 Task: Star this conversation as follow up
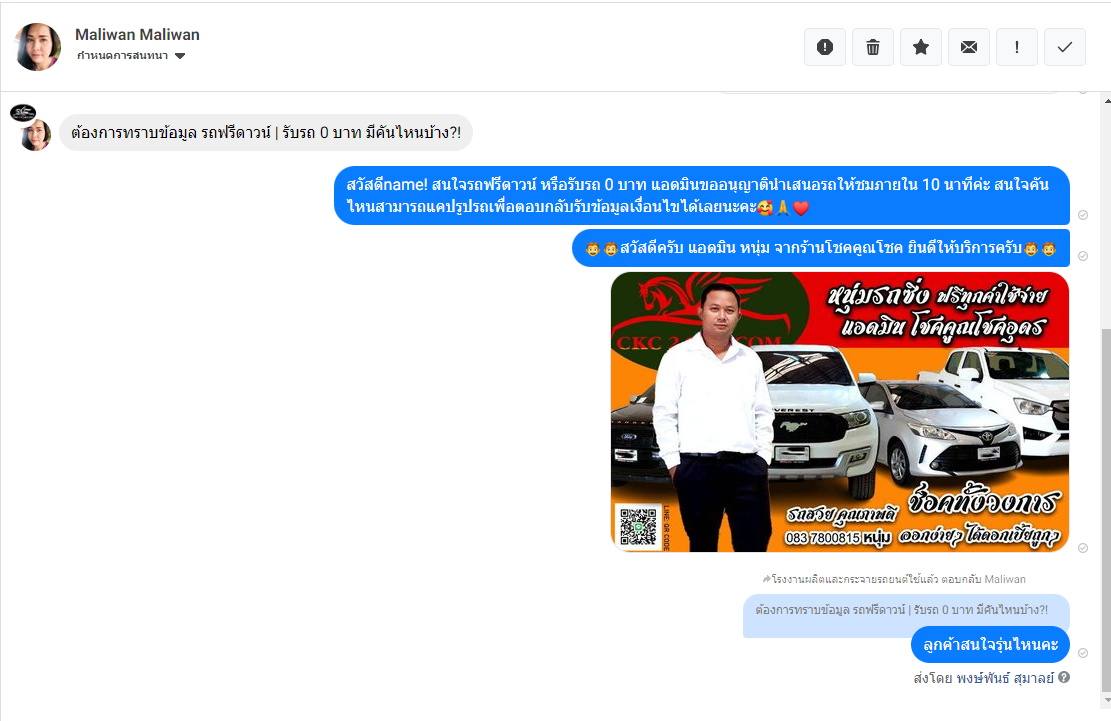click(x=921, y=47)
